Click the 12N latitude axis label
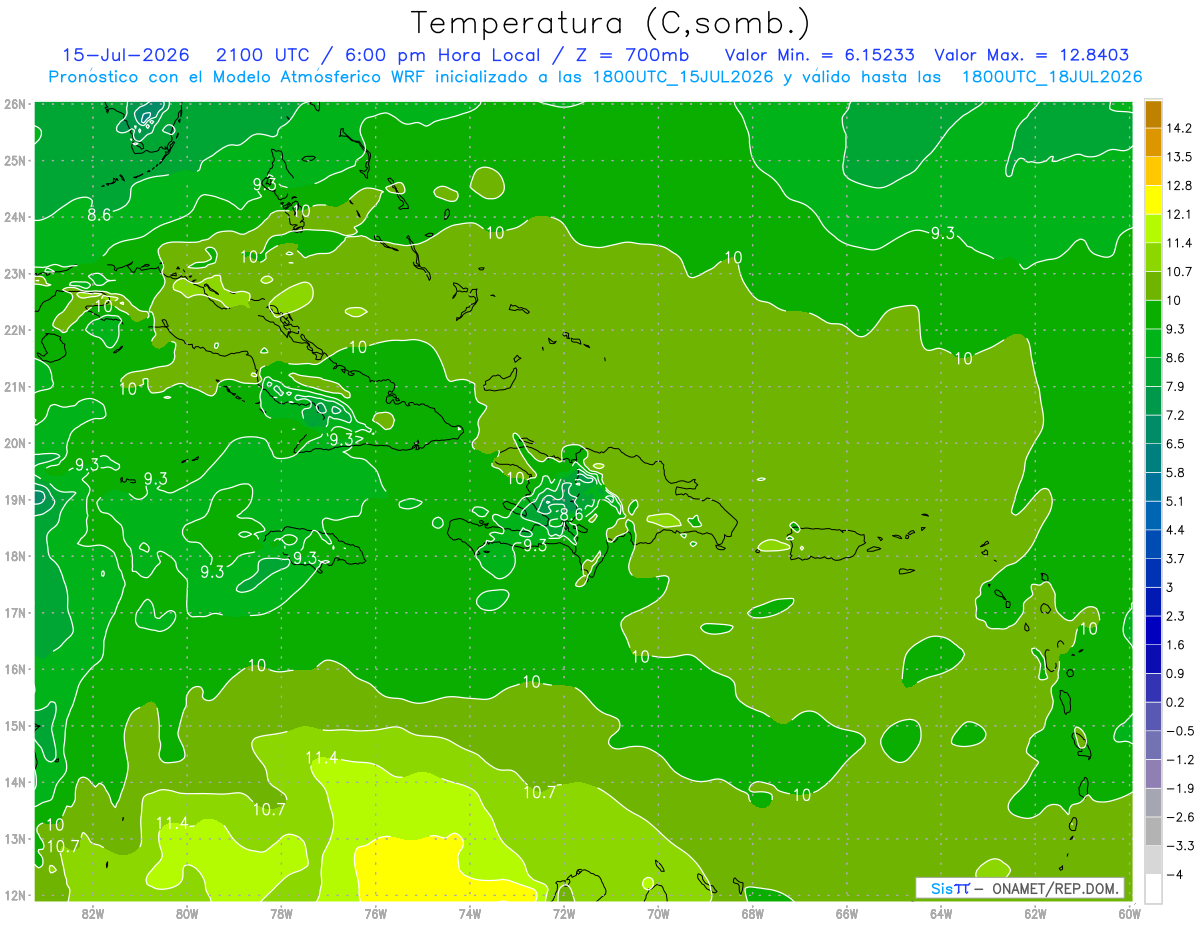Screen dimensions: 1200x927 pyautogui.click(x=15, y=895)
